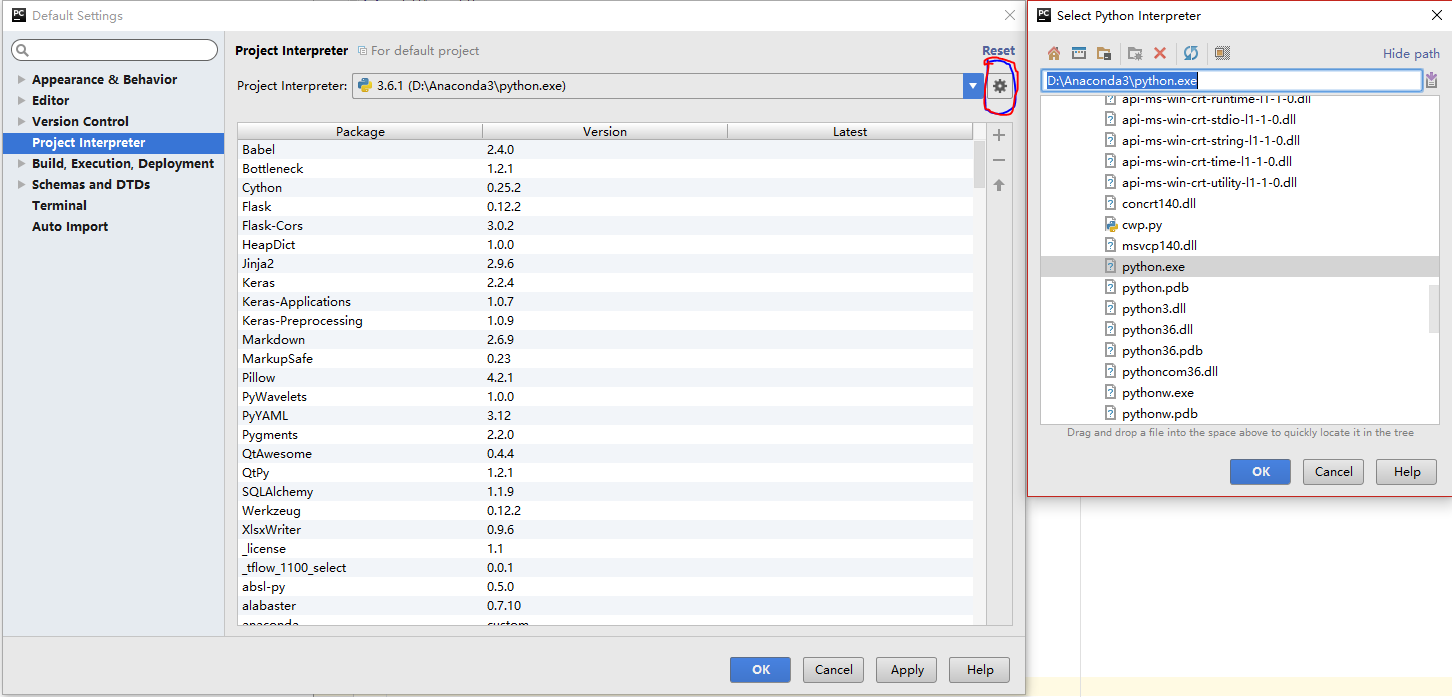Viewport: 1452px width, 697px height.
Task: Expand the Schemas and DTDs node
Action: [x=22, y=184]
